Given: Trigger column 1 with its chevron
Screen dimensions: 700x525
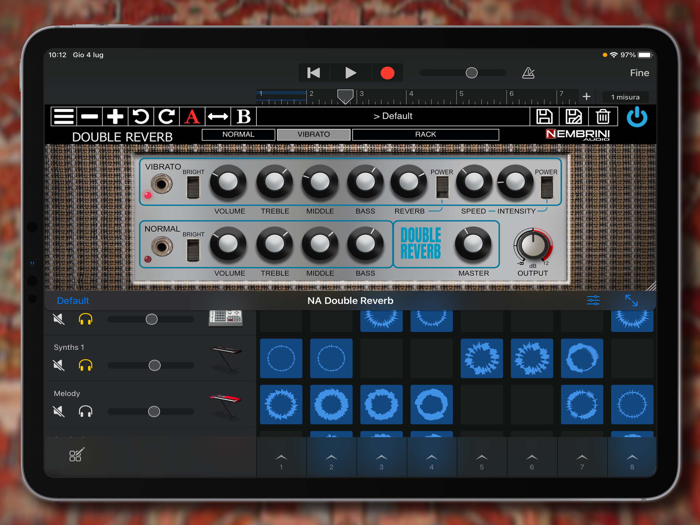Looking at the screenshot, I should 281,458.
